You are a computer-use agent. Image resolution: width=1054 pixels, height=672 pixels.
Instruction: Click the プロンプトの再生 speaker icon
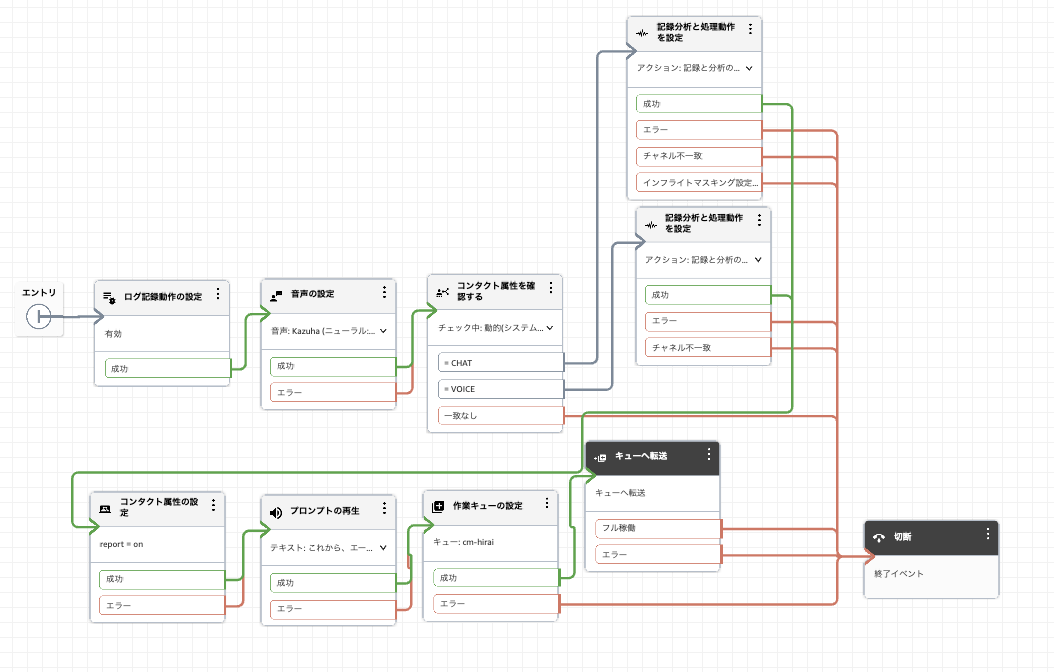pyautogui.click(x=276, y=512)
